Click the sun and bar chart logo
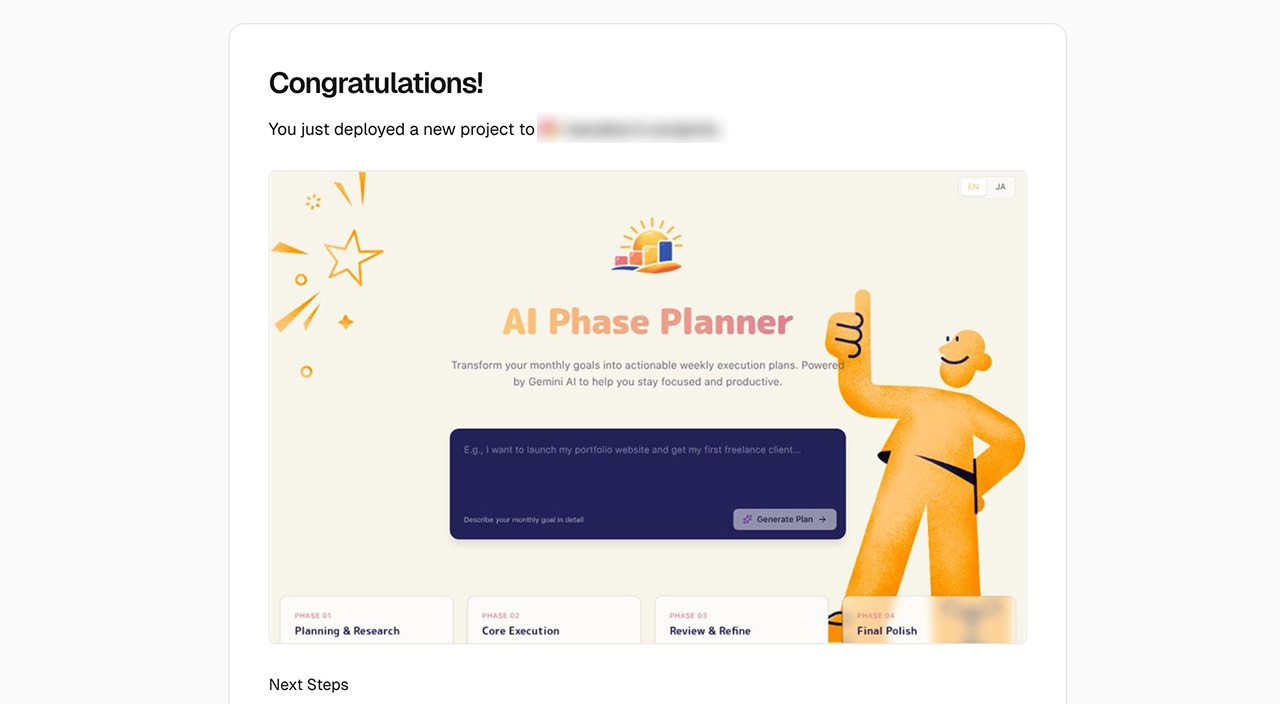This screenshot has height=704, width=1280. pyautogui.click(x=648, y=246)
